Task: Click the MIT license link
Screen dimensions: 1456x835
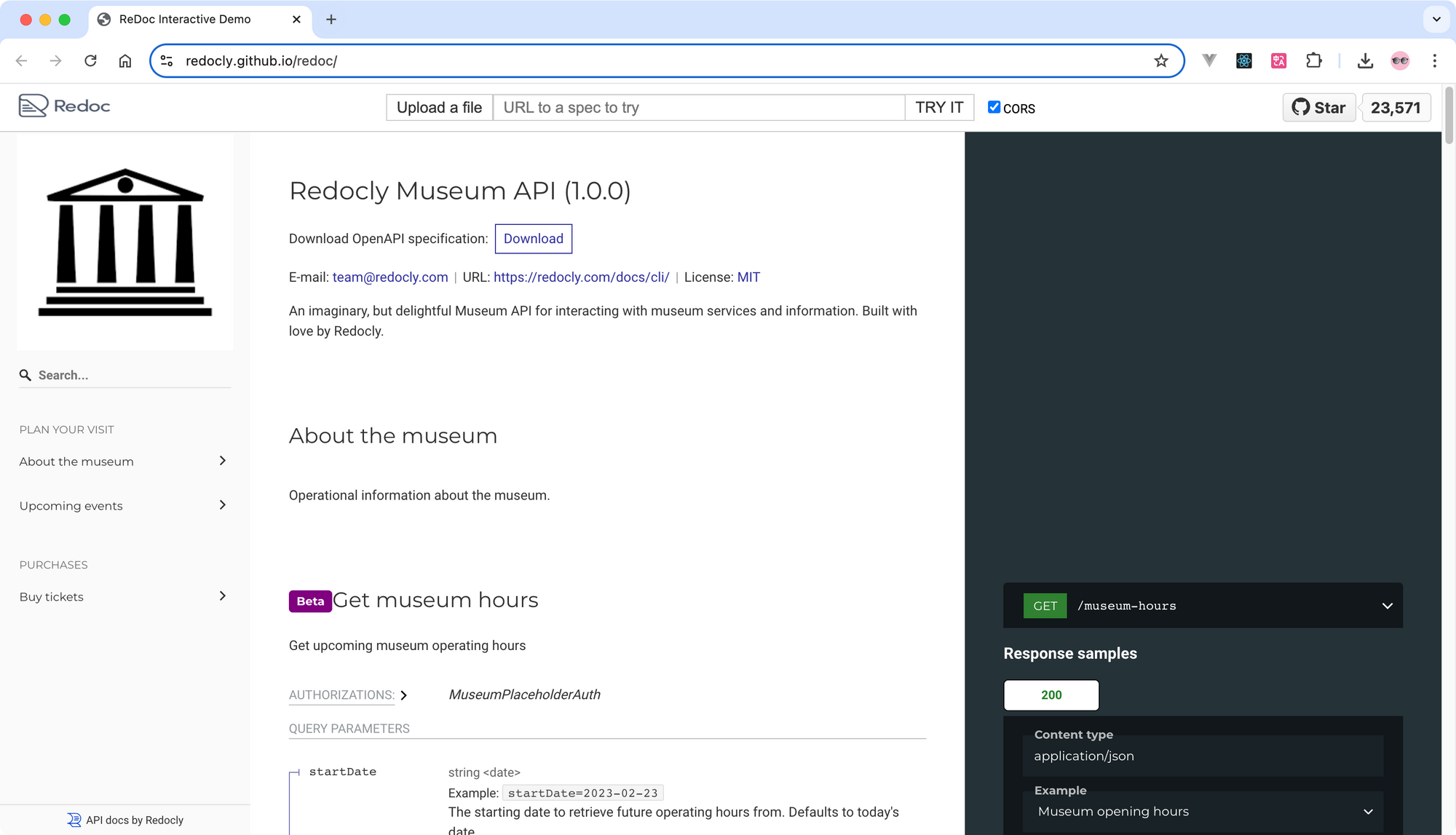Action: click(x=749, y=277)
